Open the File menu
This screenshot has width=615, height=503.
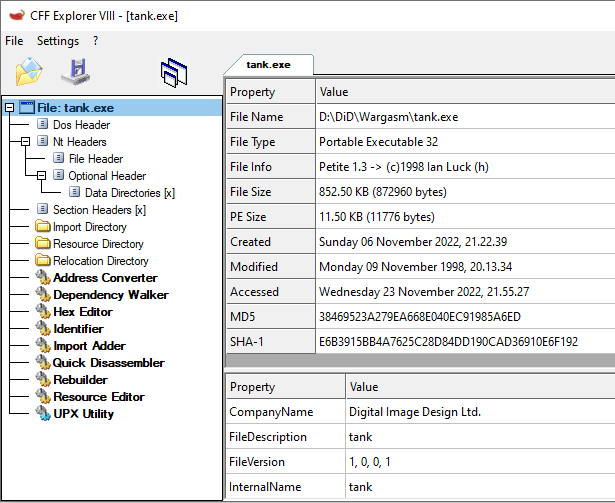[14, 41]
